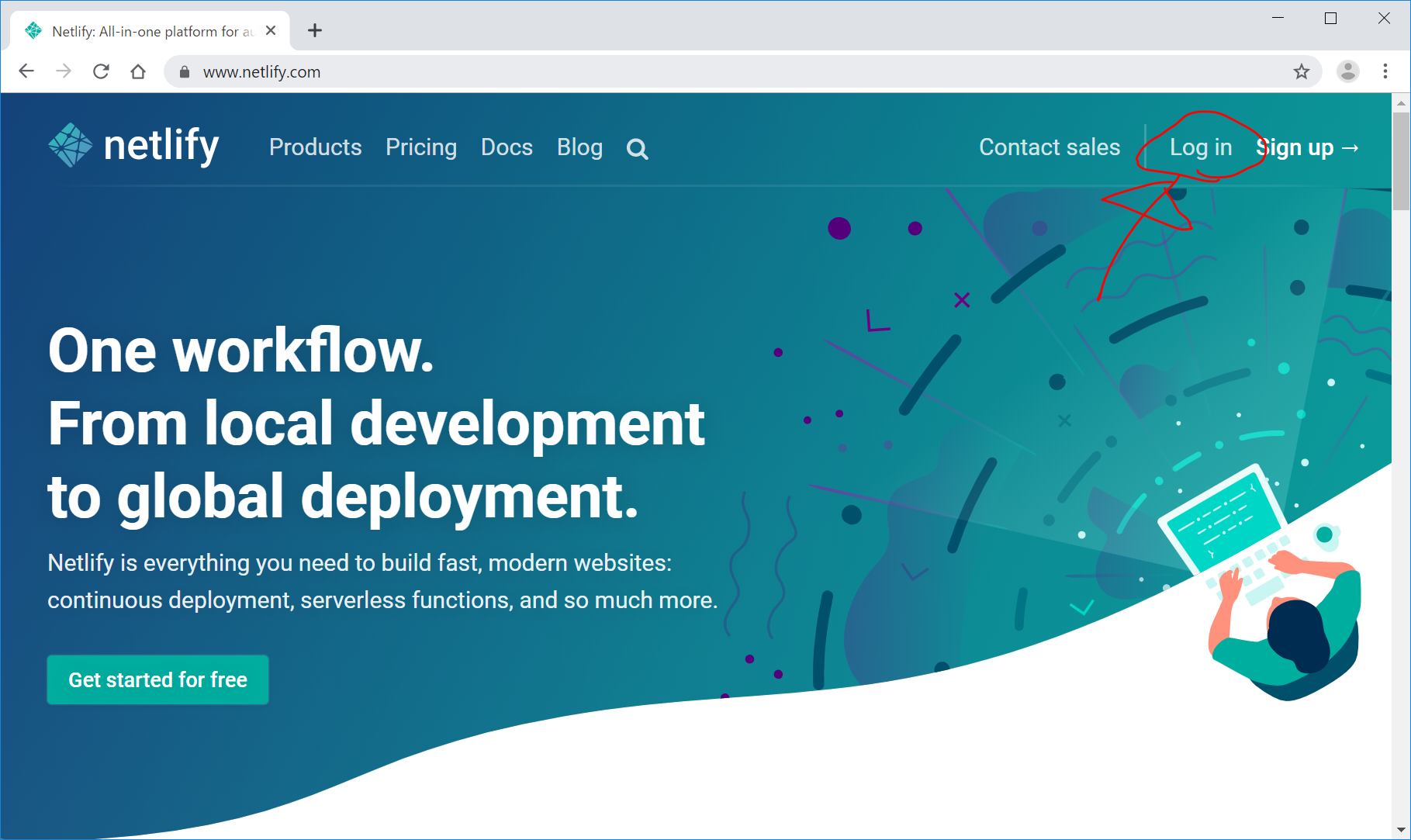Click the Log in link

coord(1200,147)
